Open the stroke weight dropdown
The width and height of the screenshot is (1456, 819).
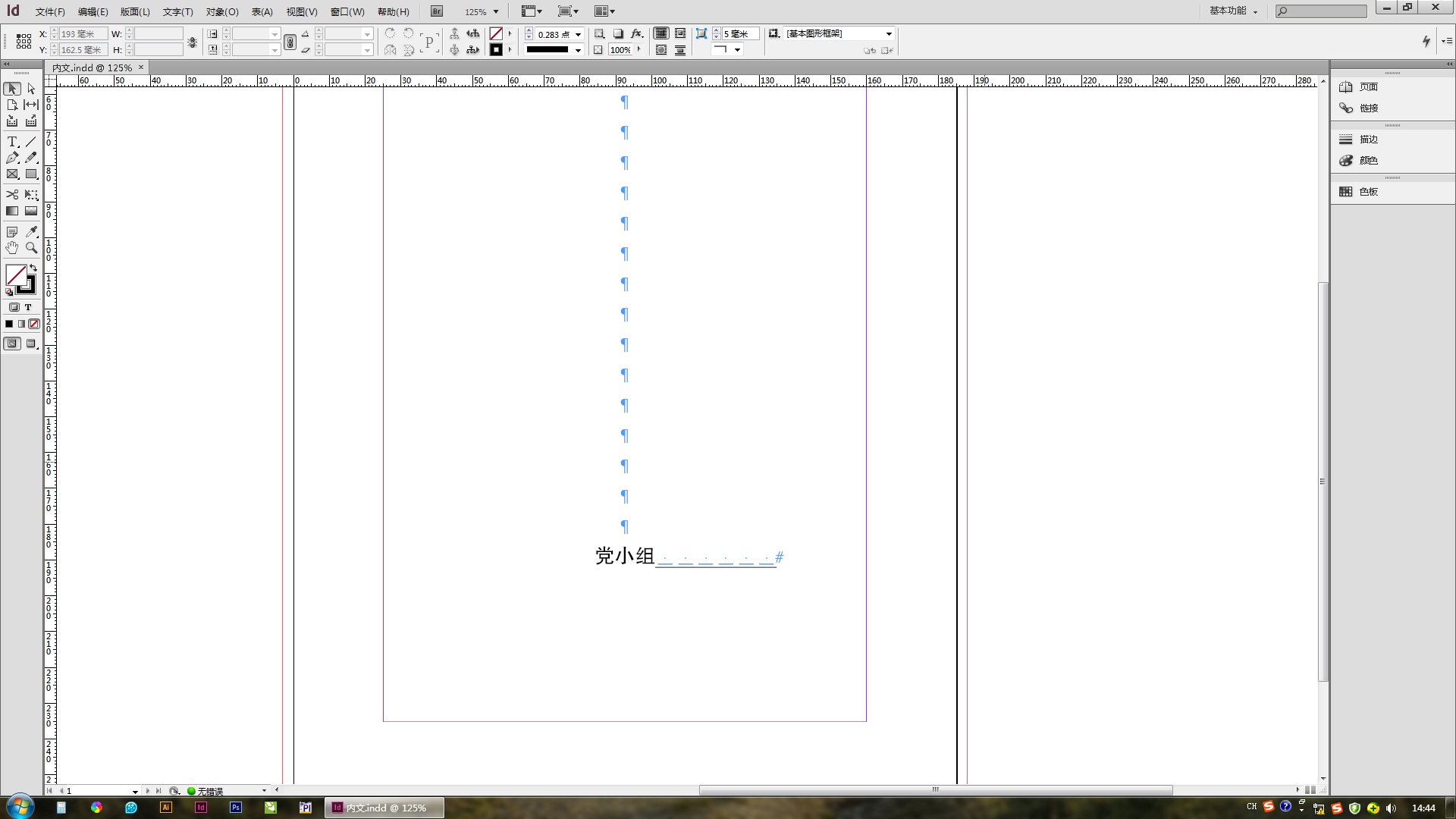coord(578,34)
